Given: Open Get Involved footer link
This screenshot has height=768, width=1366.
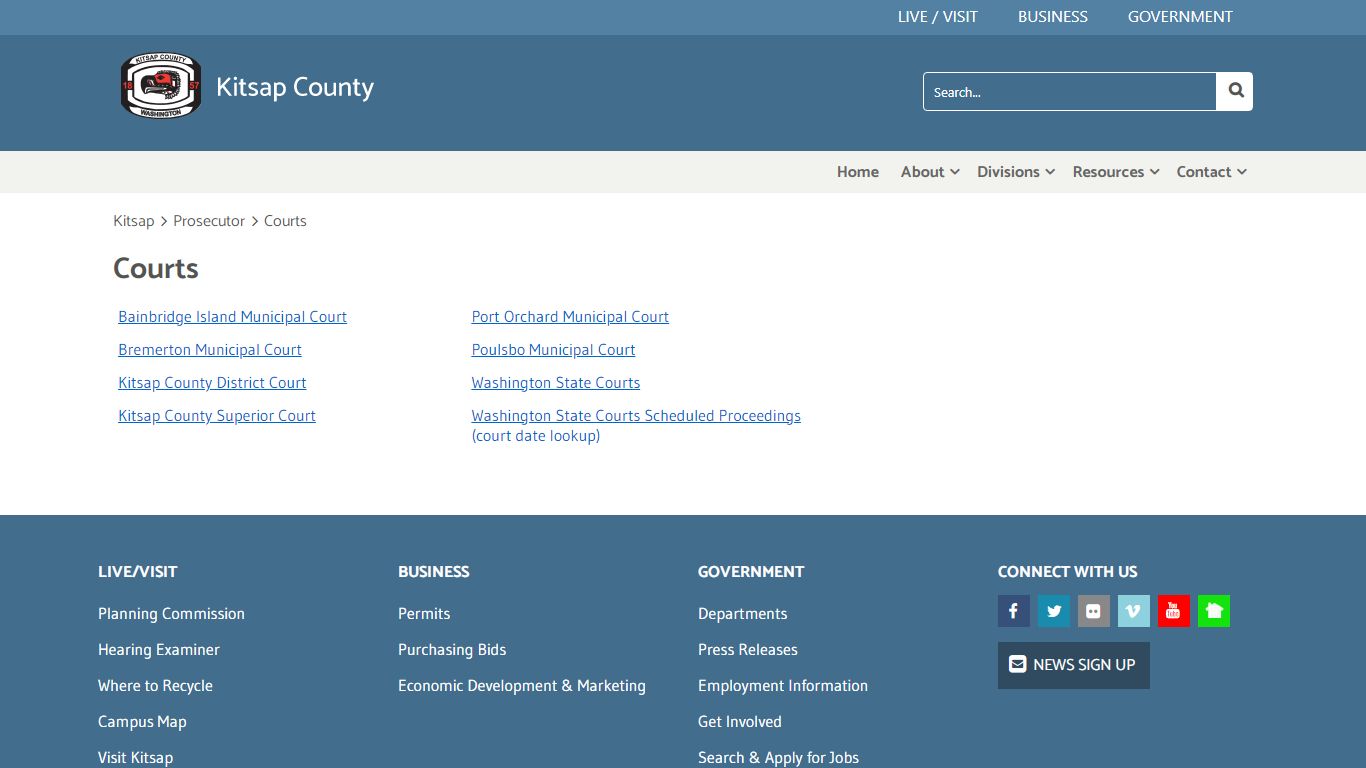Looking at the screenshot, I should tap(740, 722).
